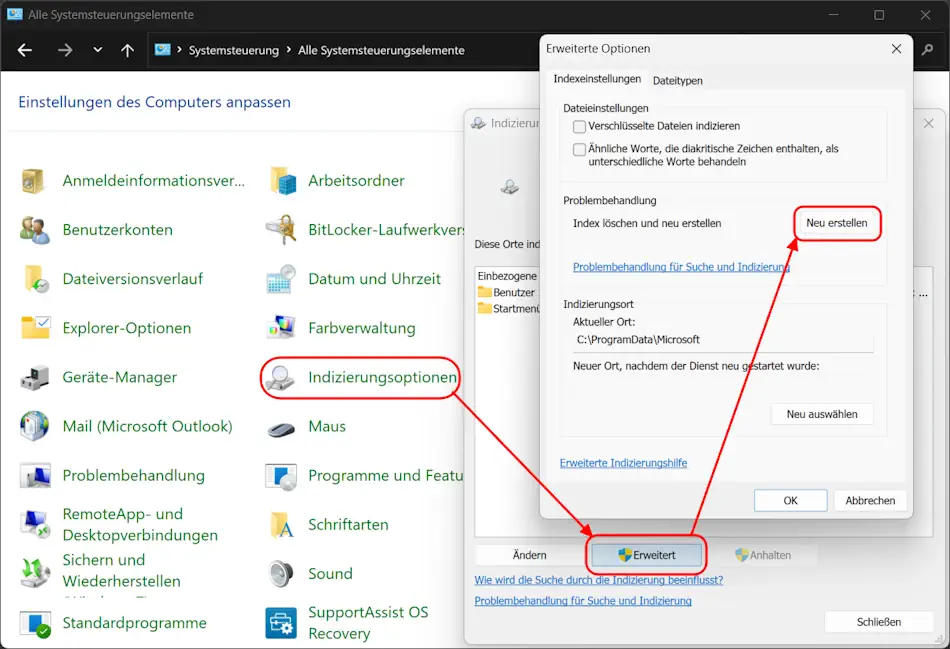Rebuild the index with Neu erstellen
This screenshot has width=950, height=649.
coord(837,224)
